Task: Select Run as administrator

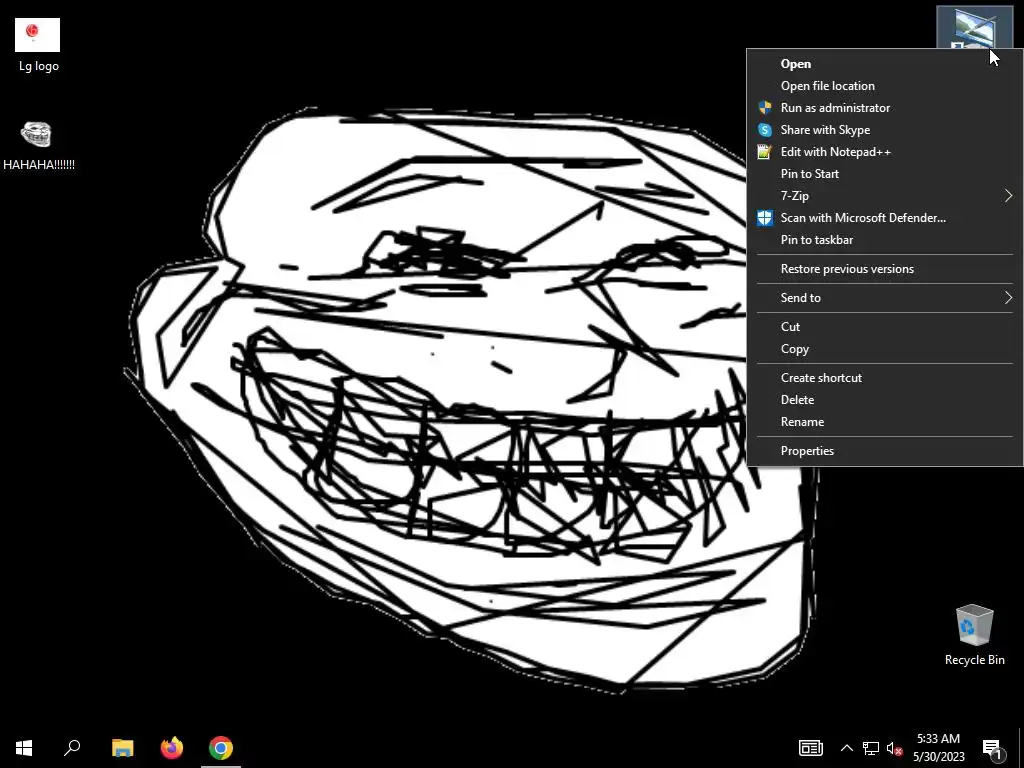Action: [884, 108]
